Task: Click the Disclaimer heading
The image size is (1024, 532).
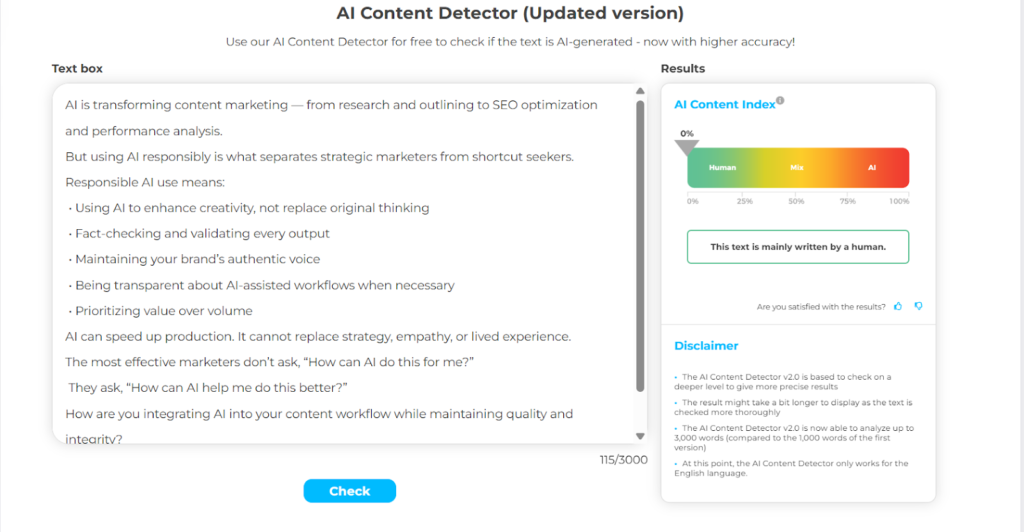Action: tap(706, 346)
